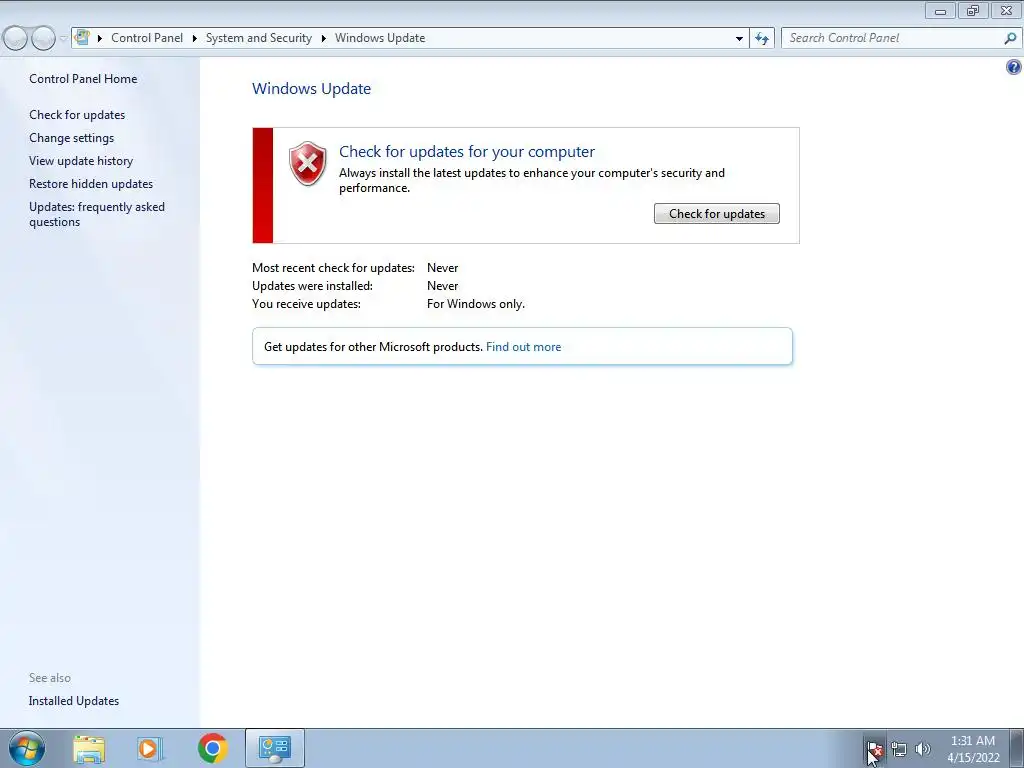Go to Control Panel Home
The height and width of the screenshot is (768, 1024).
(83, 78)
